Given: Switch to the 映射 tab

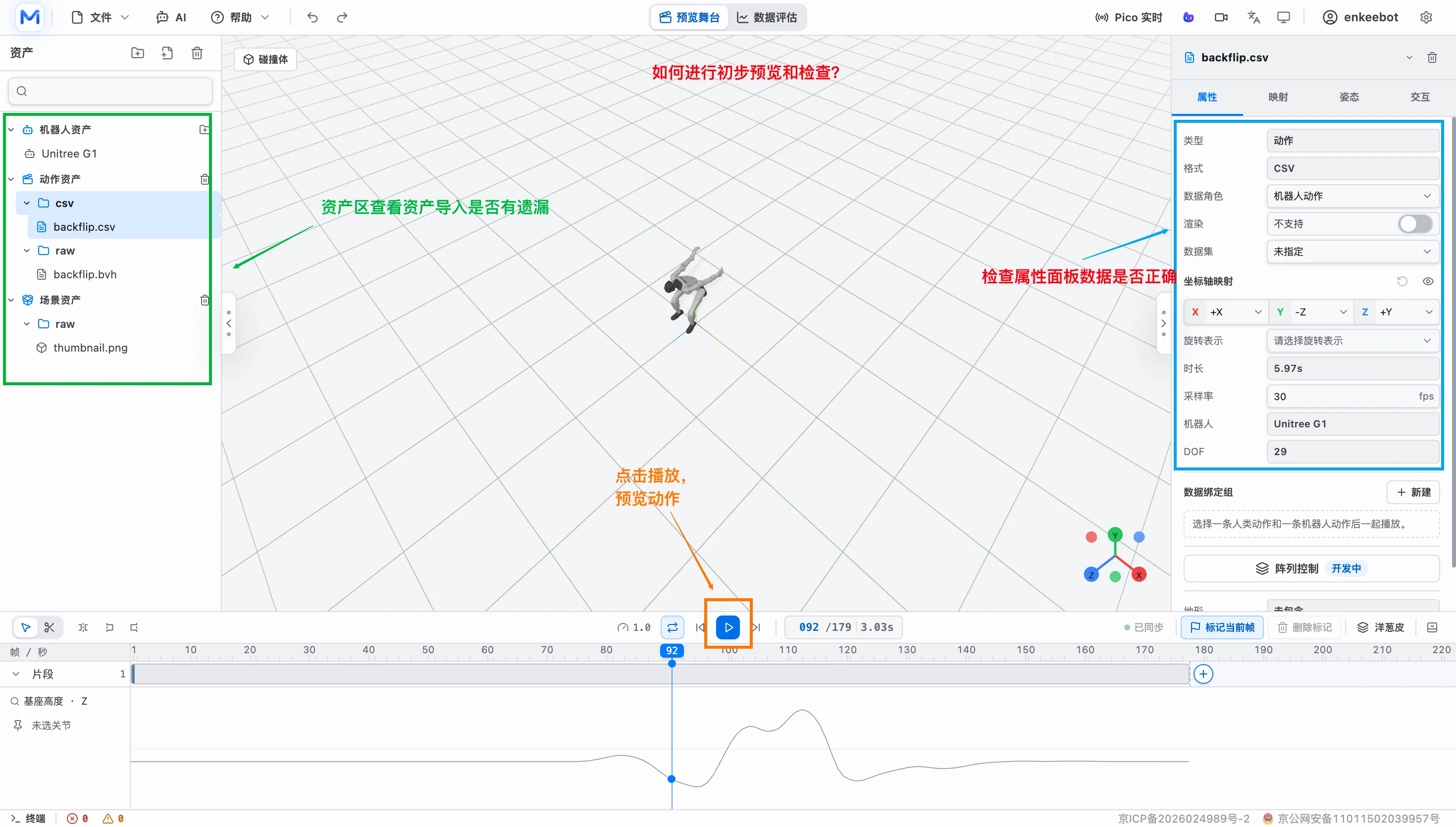Looking at the screenshot, I should tap(1278, 97).
